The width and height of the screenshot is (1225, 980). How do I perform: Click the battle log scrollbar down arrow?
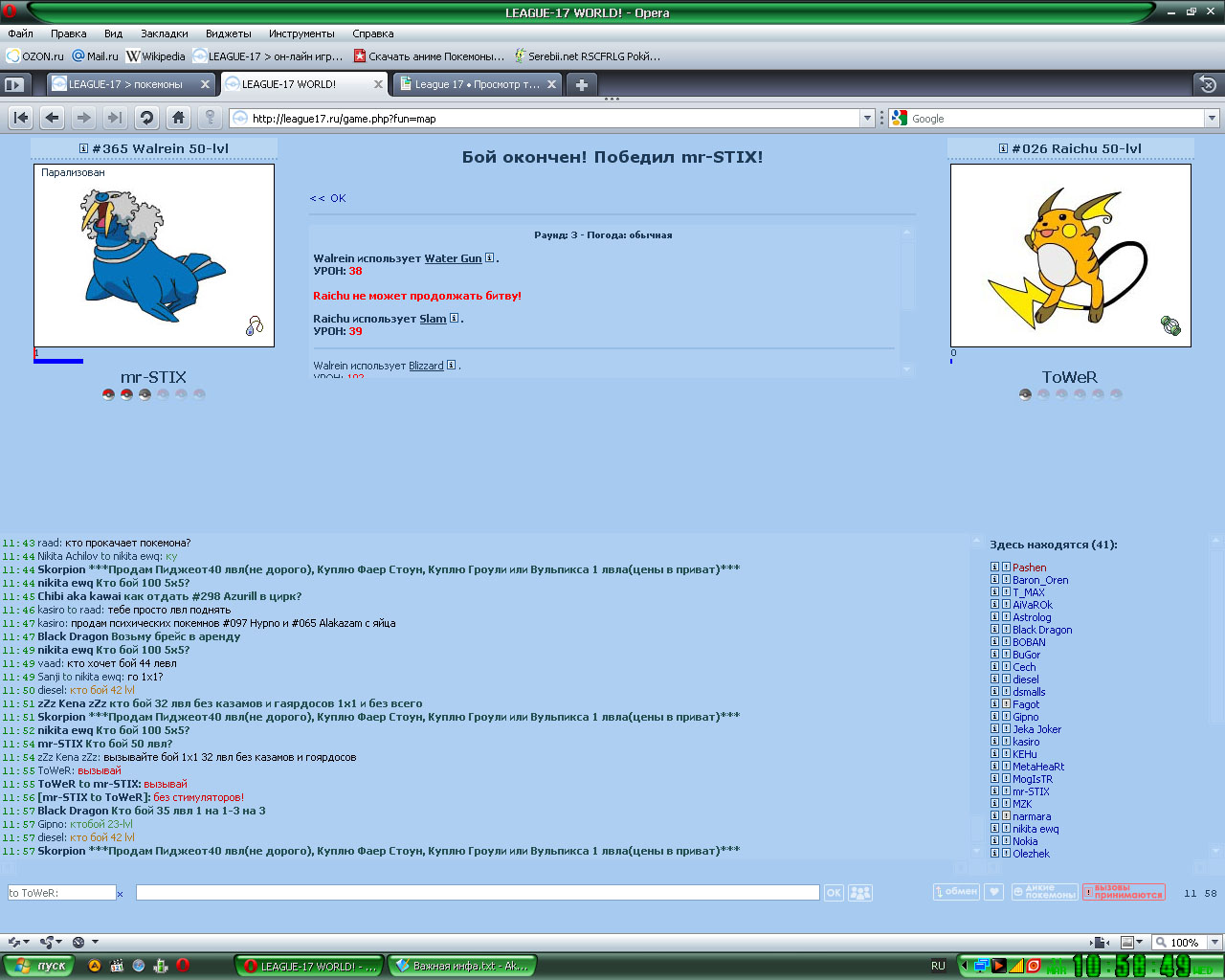point(907,369)
